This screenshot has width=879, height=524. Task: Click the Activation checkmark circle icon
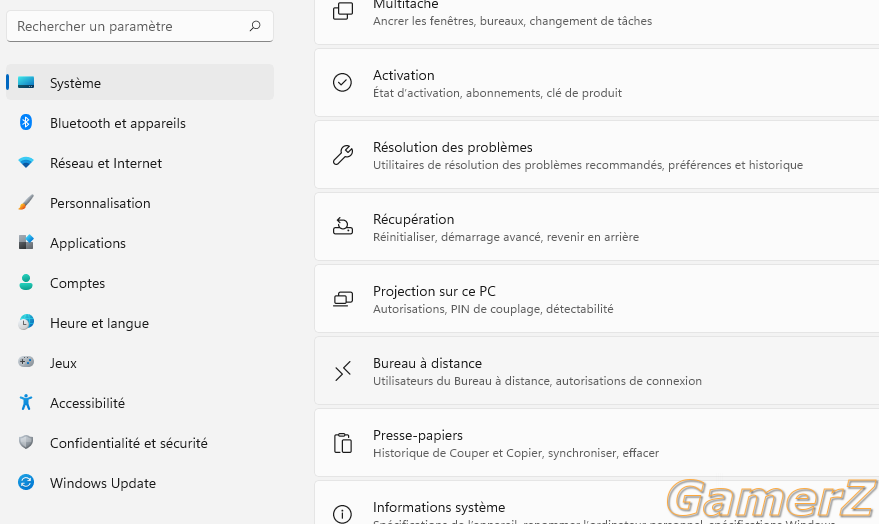343,82
